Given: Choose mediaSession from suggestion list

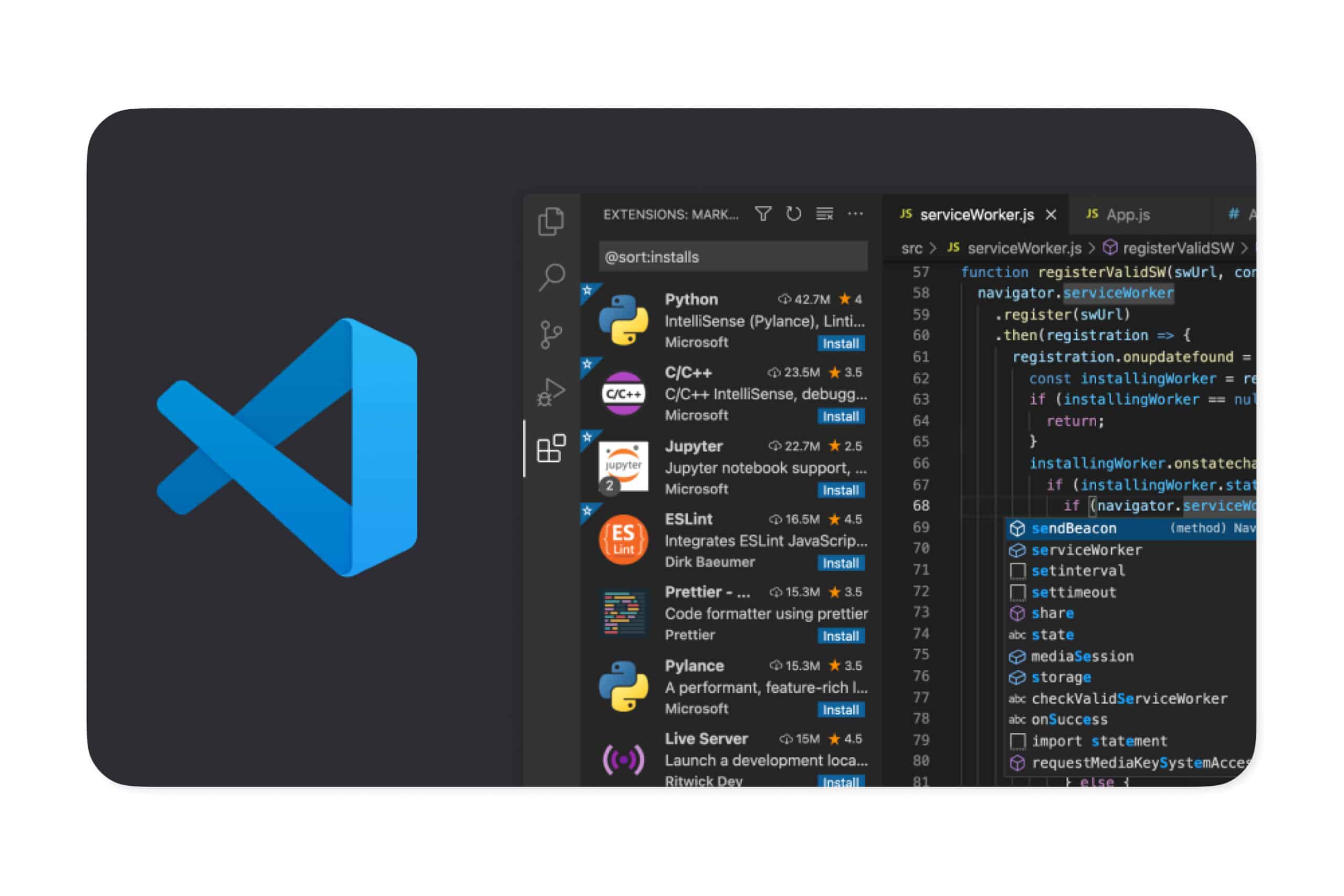Looking at the screenshot, I should (x=1081, y=657).
